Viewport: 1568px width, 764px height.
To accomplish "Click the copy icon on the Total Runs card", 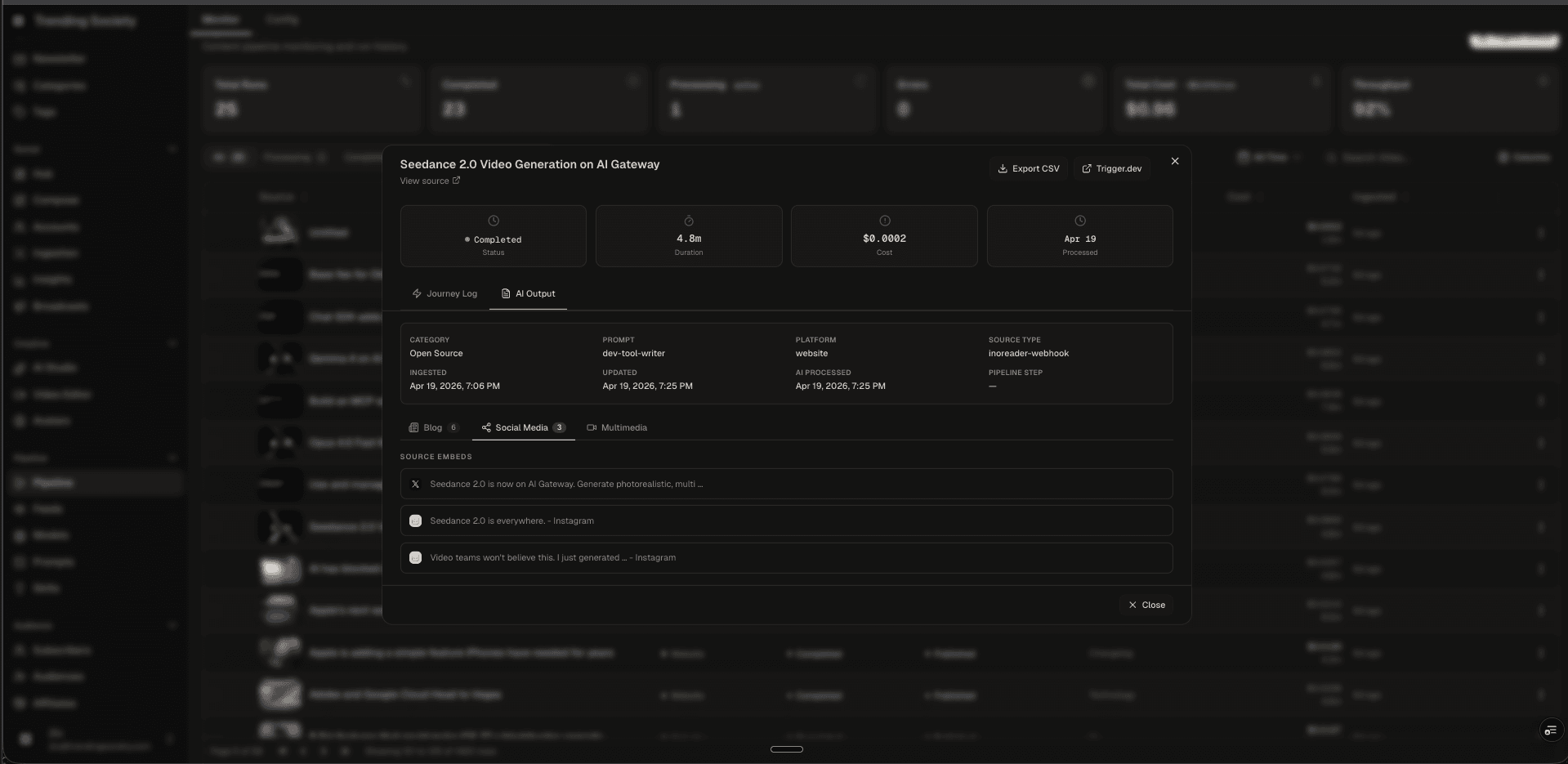I will 406,81.
